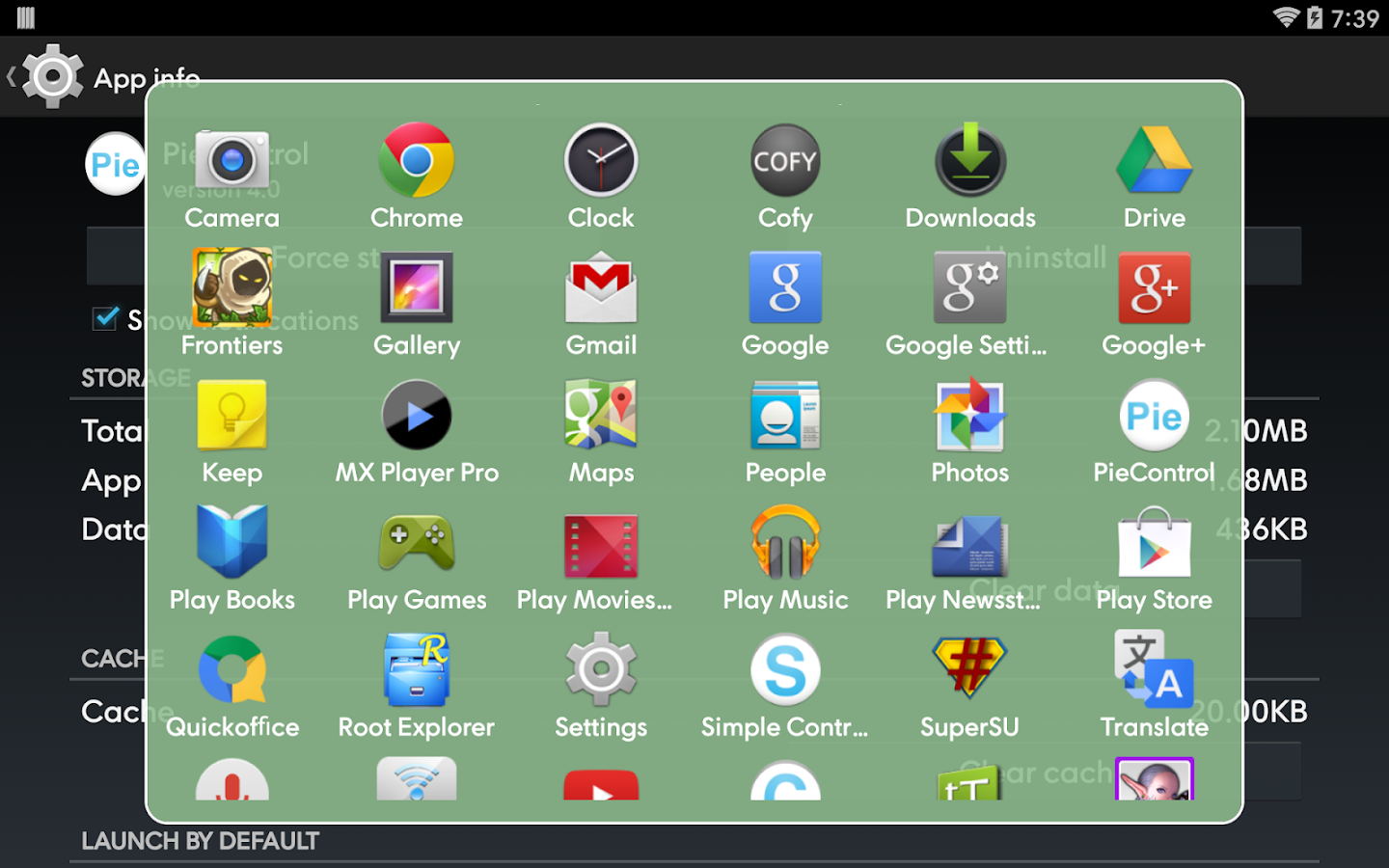Go back using the App info gear
This screenshot has height=868, width=1389.
click(52, 76)
